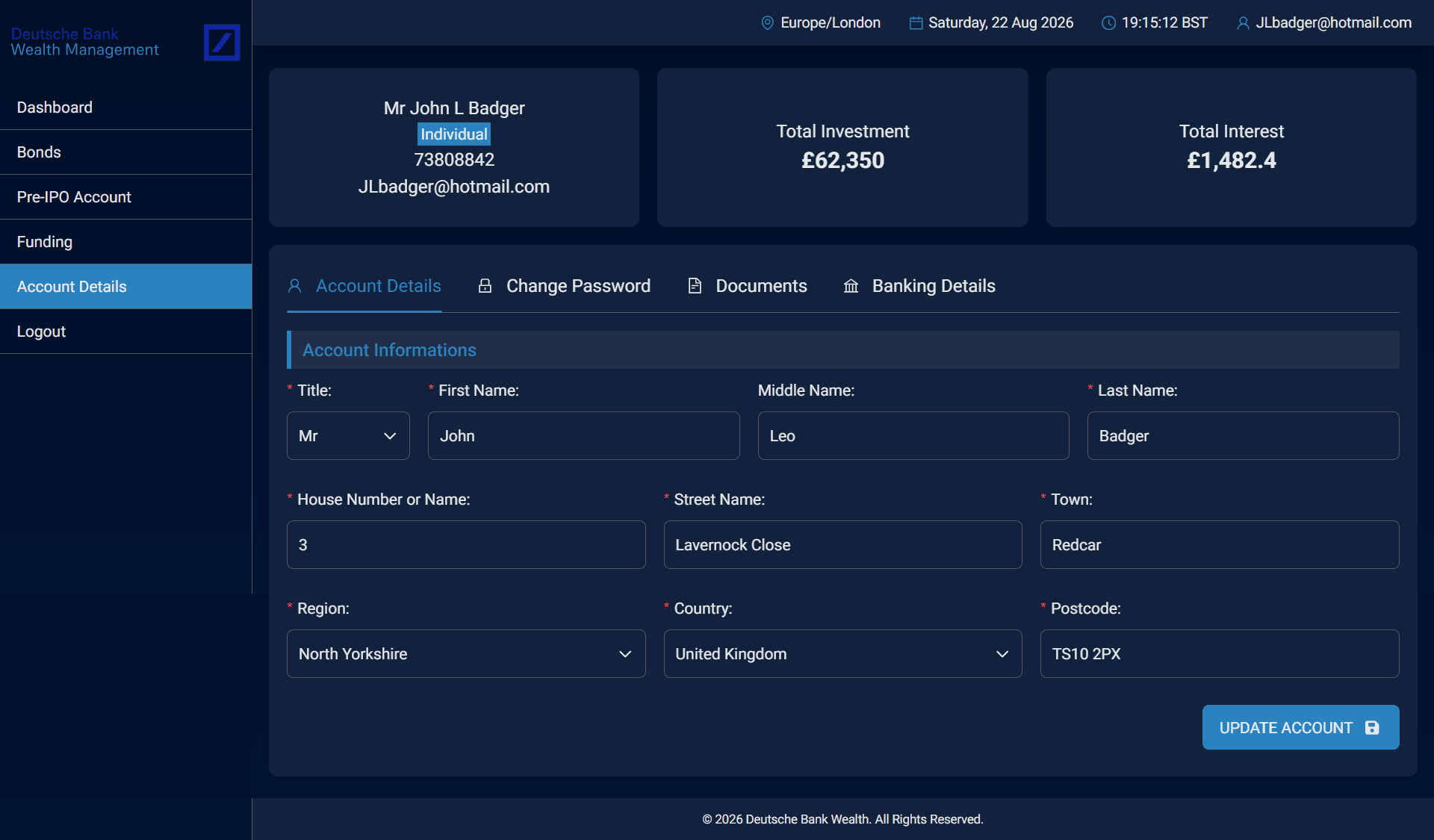Image resolution: width=1434 pixels, height=840 pixels.
Task: Go to Funding in the sidebar
Action: tap(125, 242)
